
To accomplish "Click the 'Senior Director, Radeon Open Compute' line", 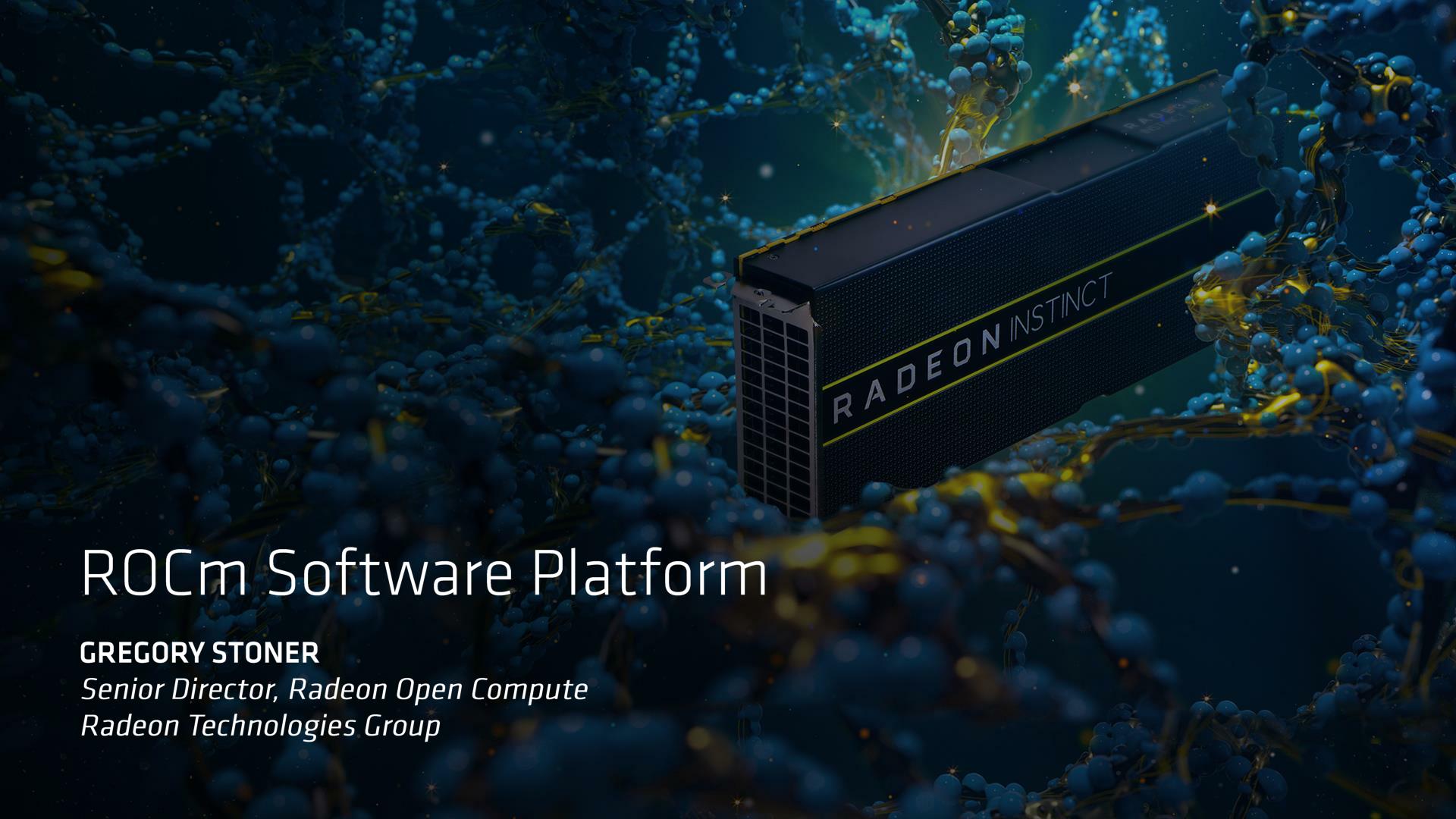I will coord(334,690).
